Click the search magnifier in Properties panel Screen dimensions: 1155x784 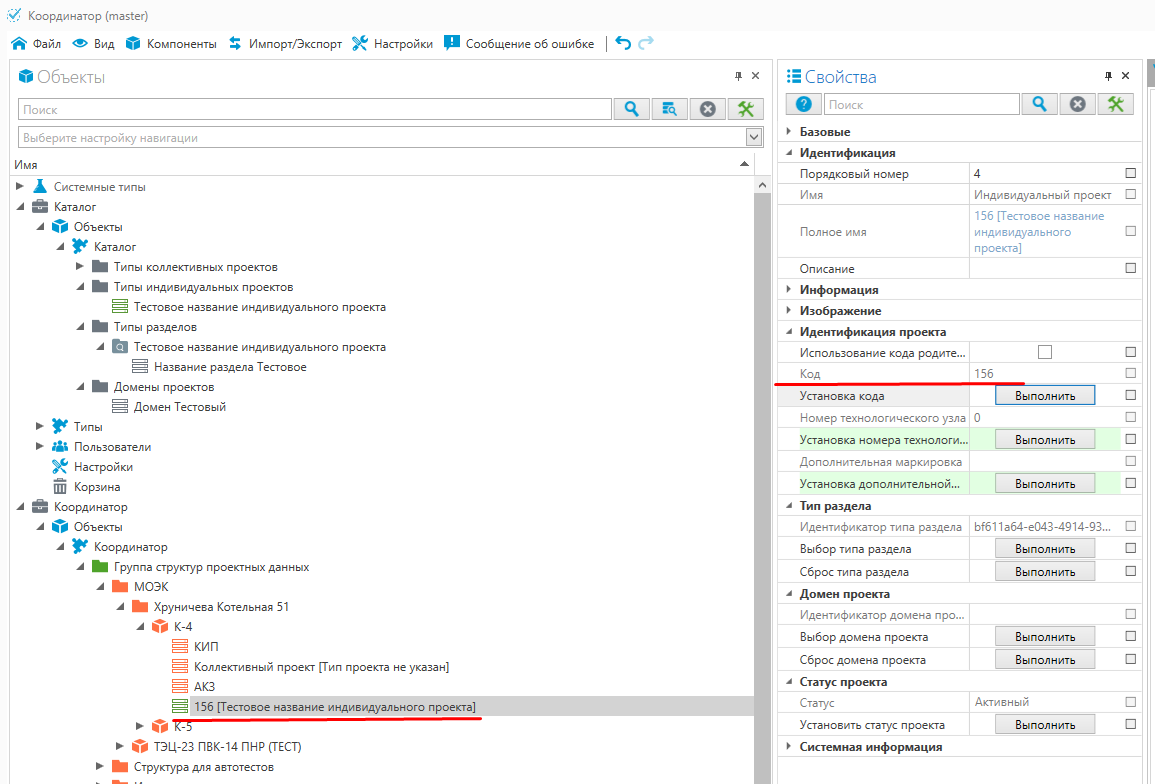(x=1040, y=104)
